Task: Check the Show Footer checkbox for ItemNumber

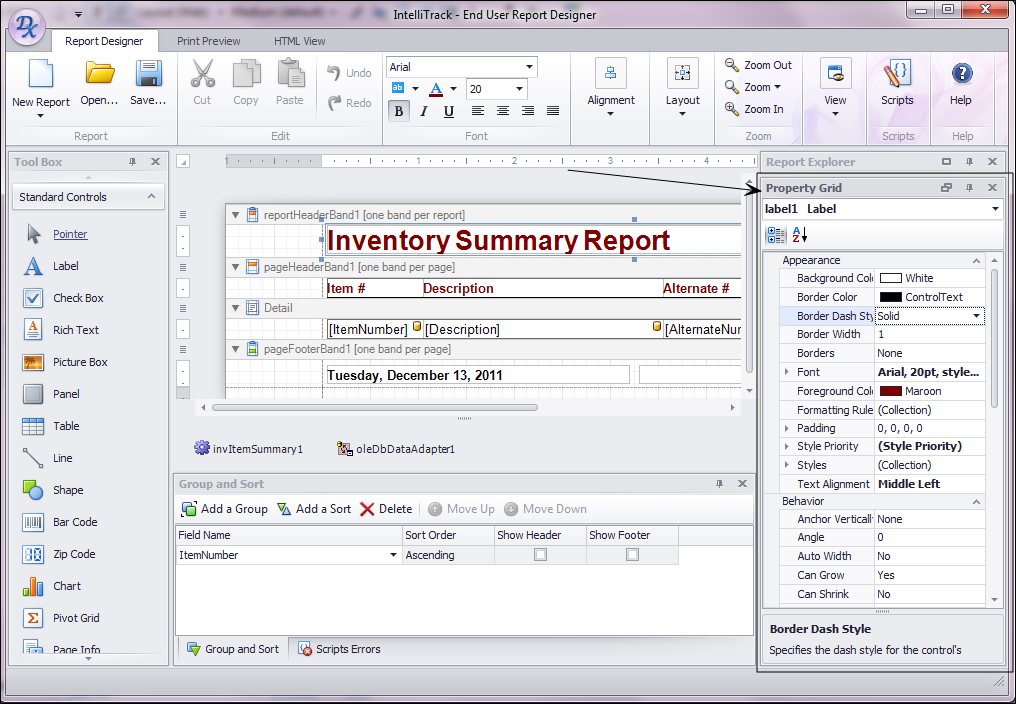Action: click(632, 555)
